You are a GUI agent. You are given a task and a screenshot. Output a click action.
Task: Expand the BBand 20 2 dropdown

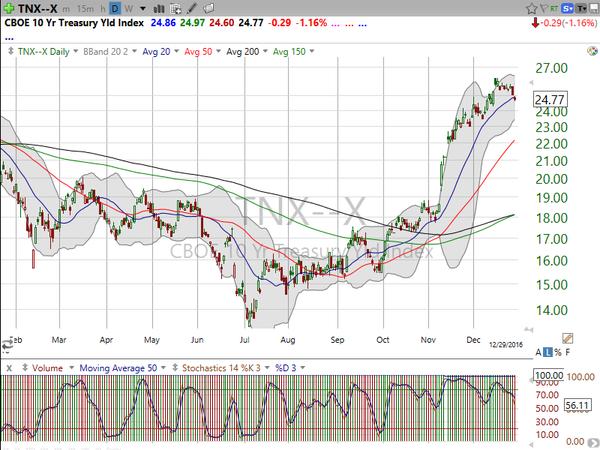134,51
